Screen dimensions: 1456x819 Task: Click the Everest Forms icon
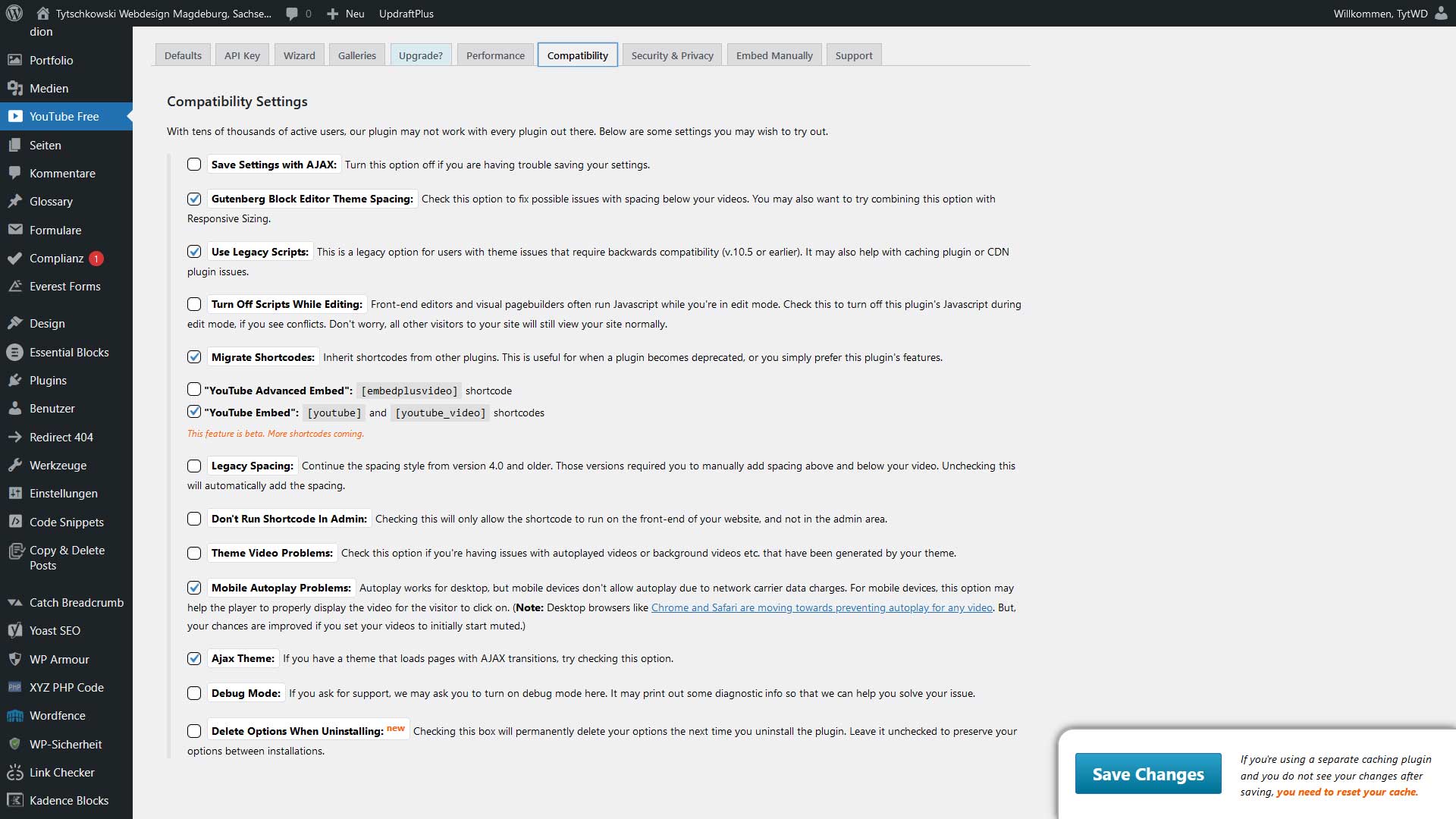pos(14,286)
